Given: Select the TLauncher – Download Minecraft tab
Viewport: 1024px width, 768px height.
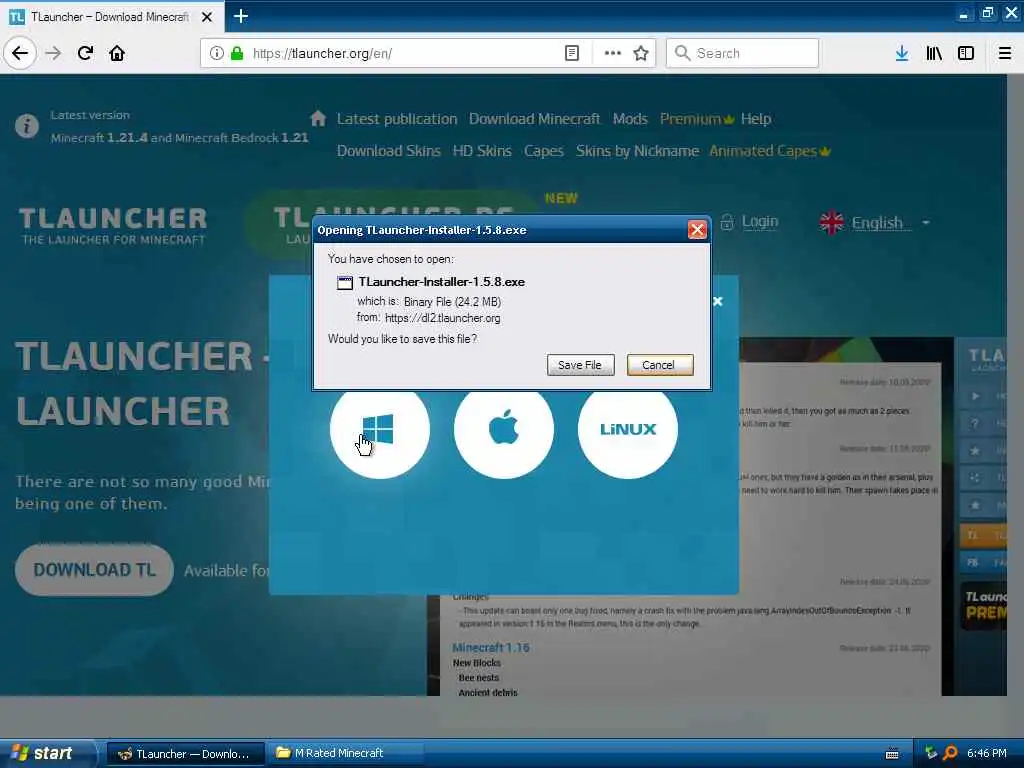Looking at the screenshot, I should pos(112,16).
